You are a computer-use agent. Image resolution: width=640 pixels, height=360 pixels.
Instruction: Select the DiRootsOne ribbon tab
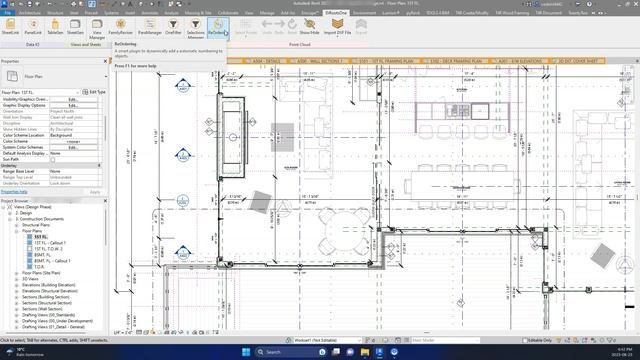click(336, 13)
